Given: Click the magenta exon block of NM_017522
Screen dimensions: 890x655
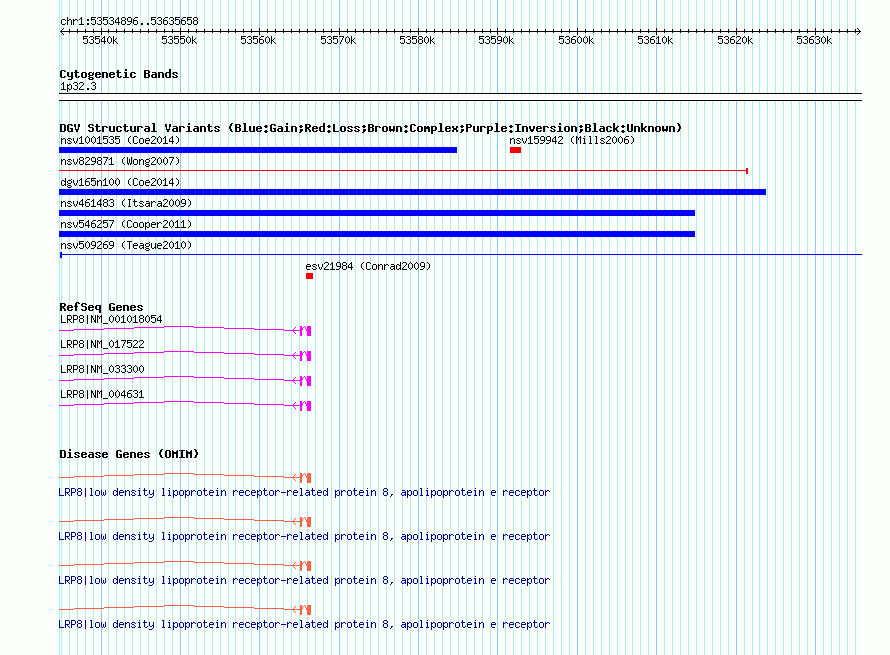Looking at the screenshot, I should (305, 356).
